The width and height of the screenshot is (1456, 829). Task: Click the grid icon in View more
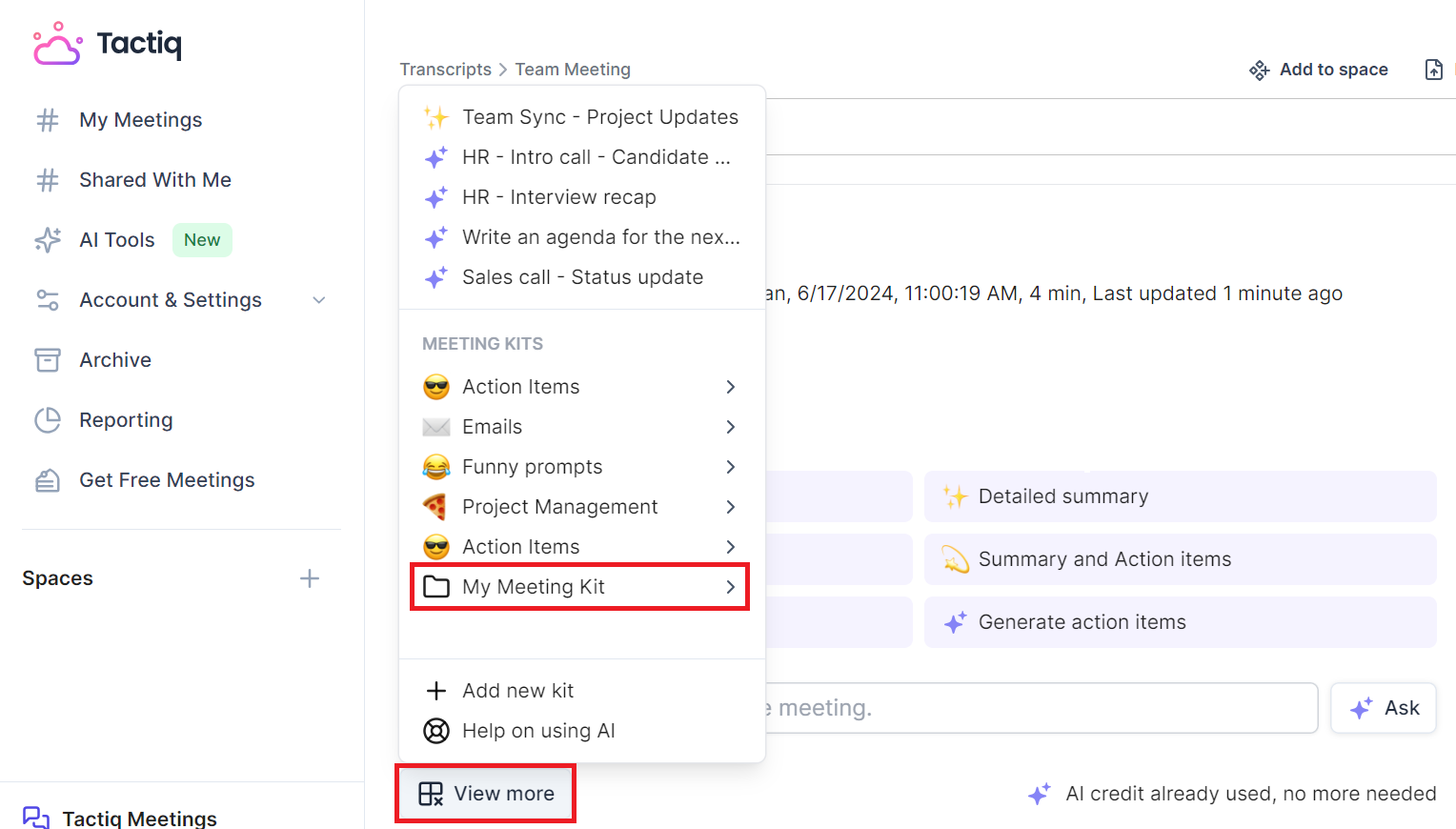pyautogui.click(x=431, y=794)
